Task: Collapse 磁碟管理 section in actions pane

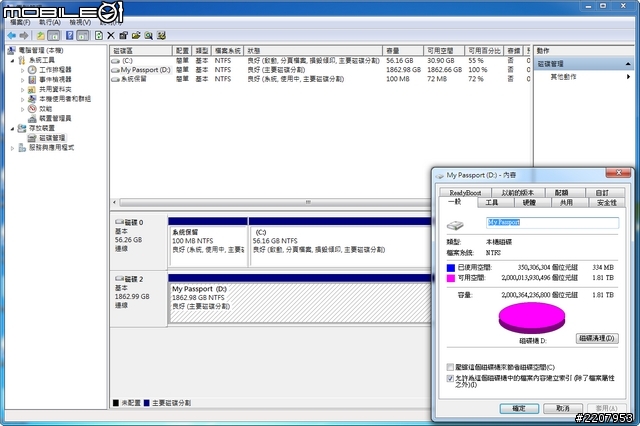Action: 628,64
